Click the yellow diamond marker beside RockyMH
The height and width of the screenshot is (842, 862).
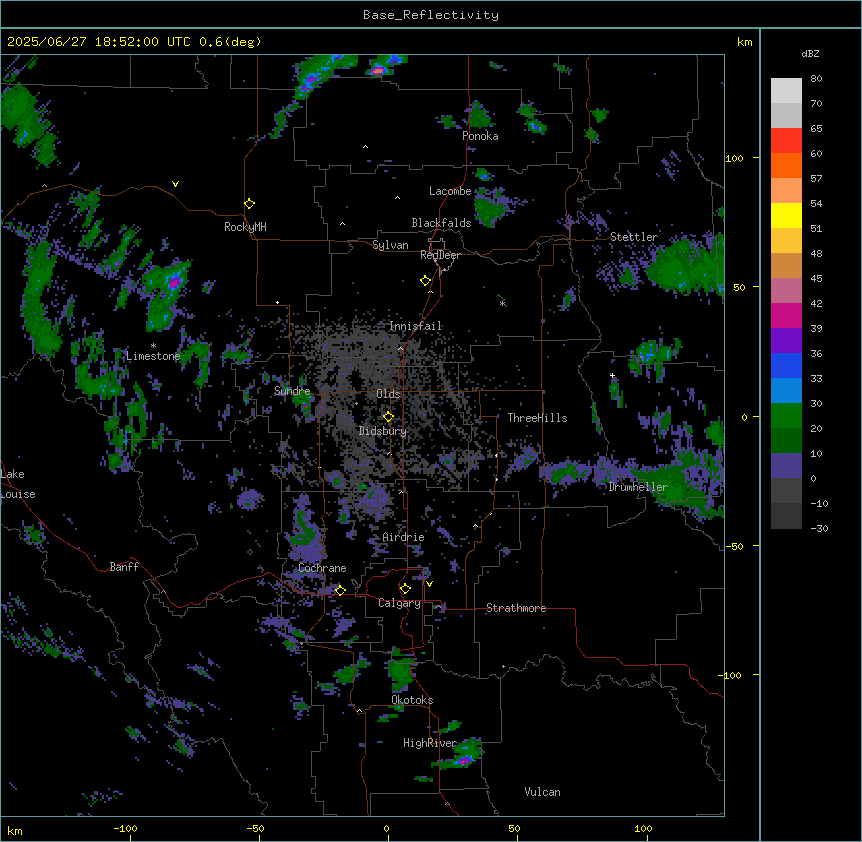(250, 204)
